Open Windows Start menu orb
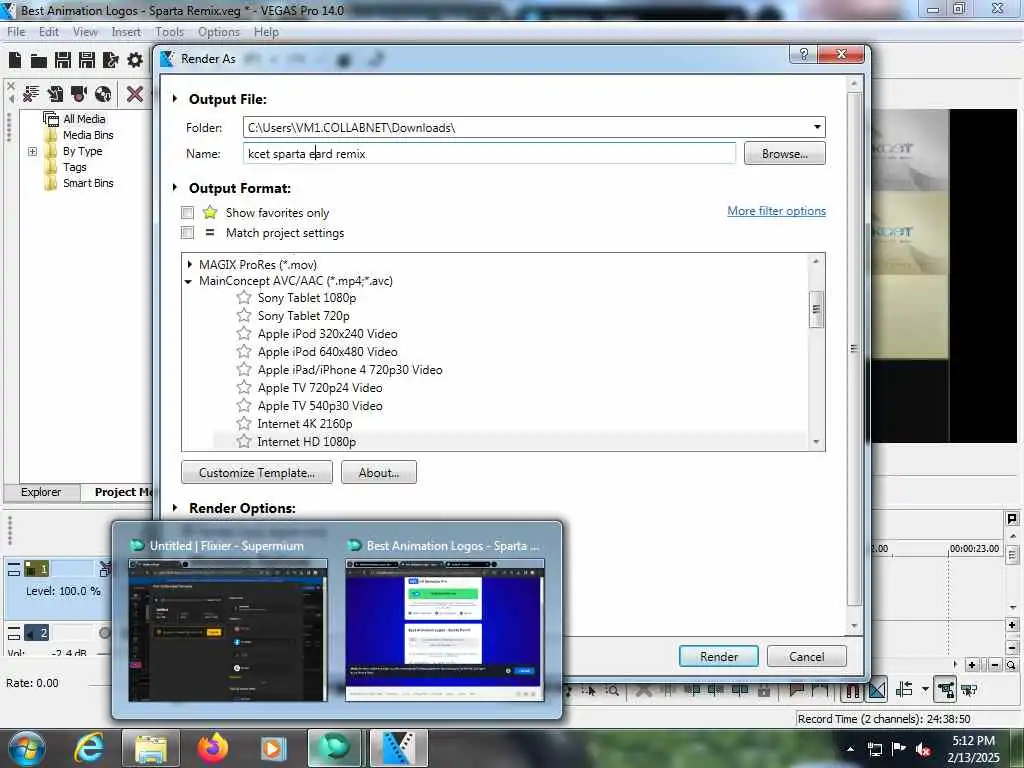Screen dimensions: 1024x768 [26, 748]
